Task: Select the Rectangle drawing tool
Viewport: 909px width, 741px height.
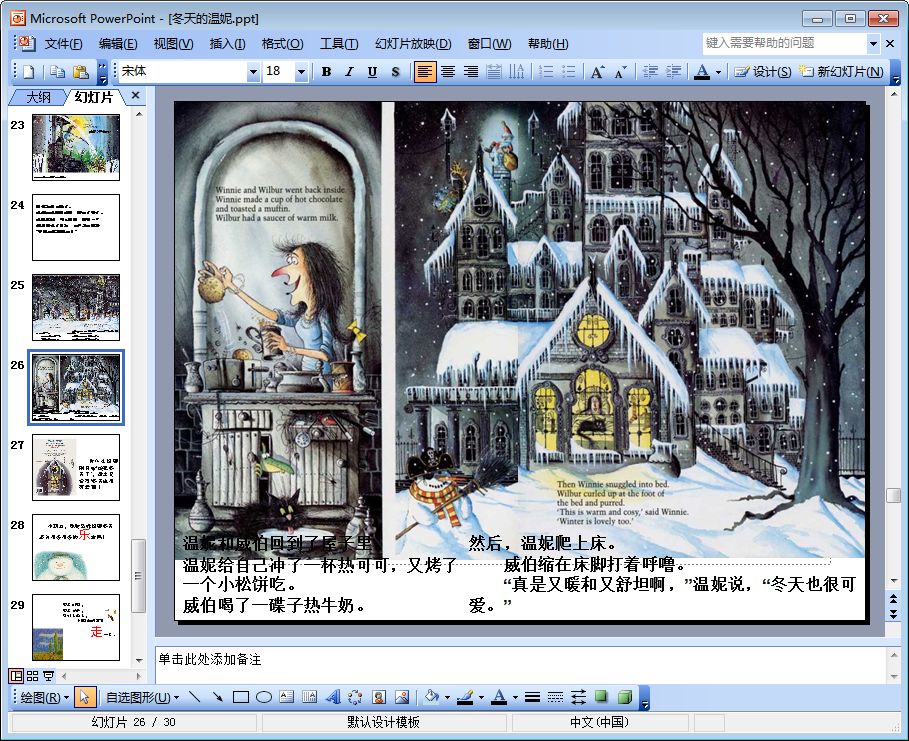Action: point(241,698)
